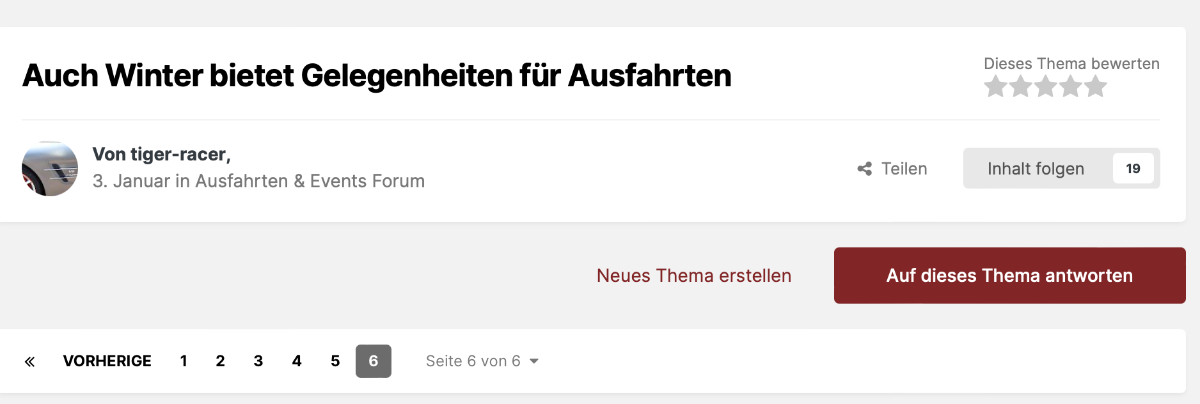Rate topic with fourth star
The width and height of the screenshot is (1200, 404).
click(1070, 87)
